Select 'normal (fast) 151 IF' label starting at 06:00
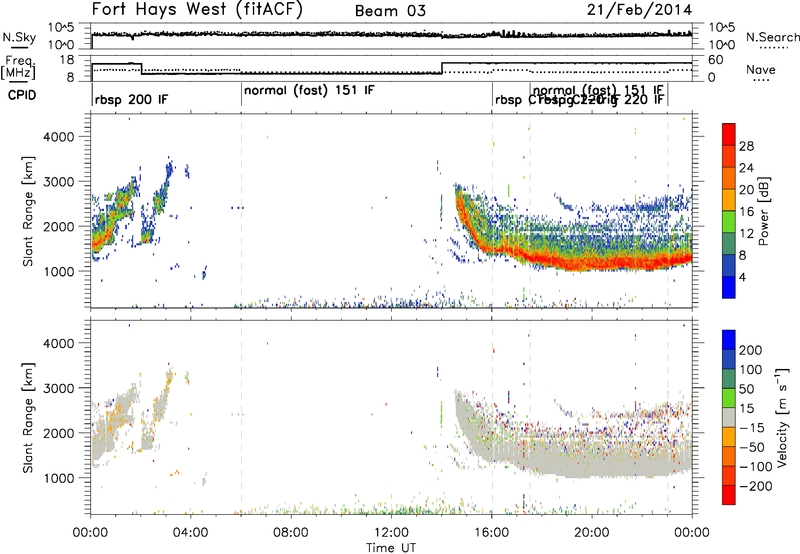The image size is (800, 554). (x=309, y=90)
